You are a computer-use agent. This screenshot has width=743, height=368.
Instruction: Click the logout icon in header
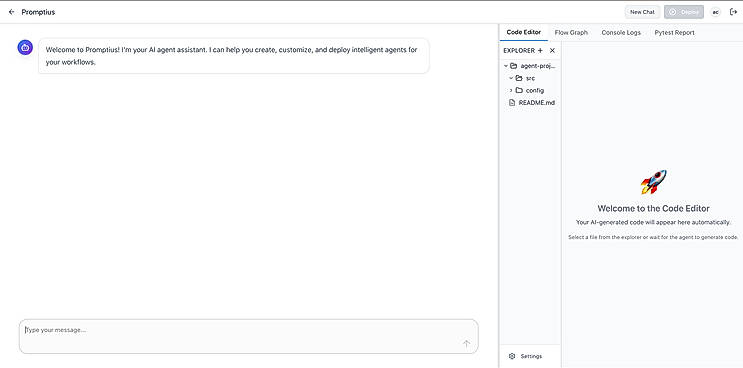[x=734, y=12]
